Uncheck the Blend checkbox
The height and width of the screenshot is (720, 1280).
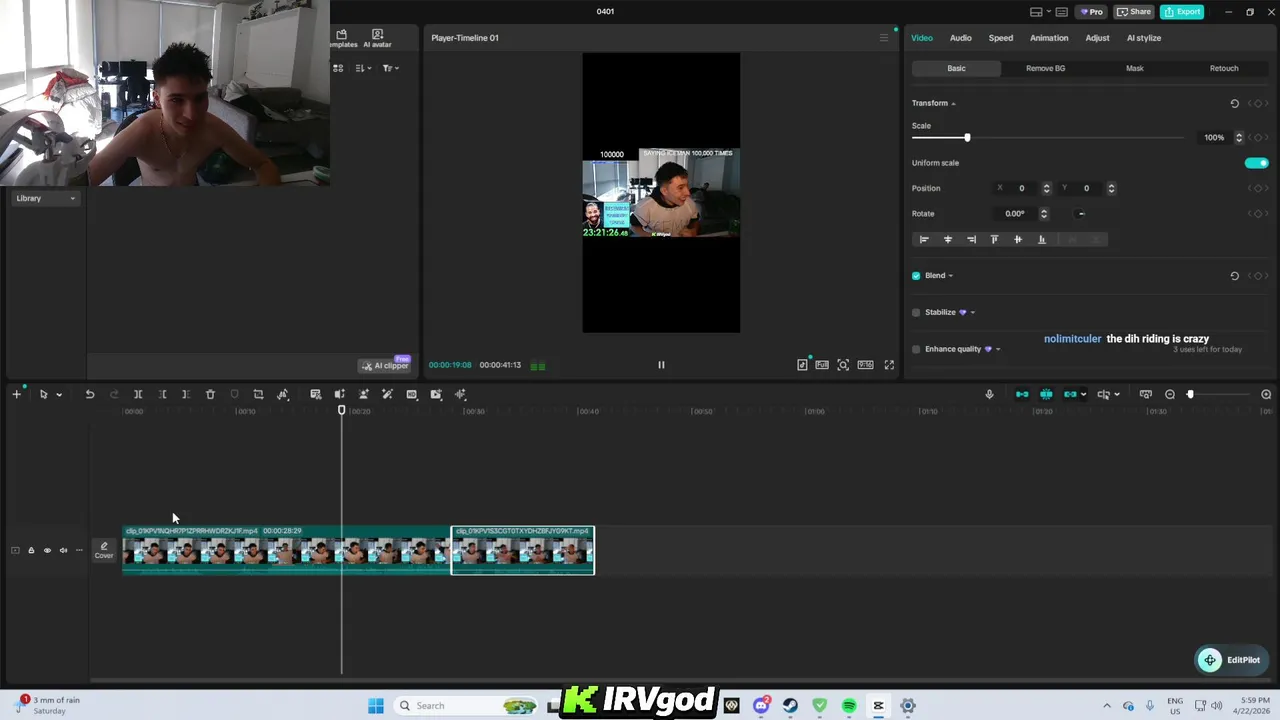[916, 276]
